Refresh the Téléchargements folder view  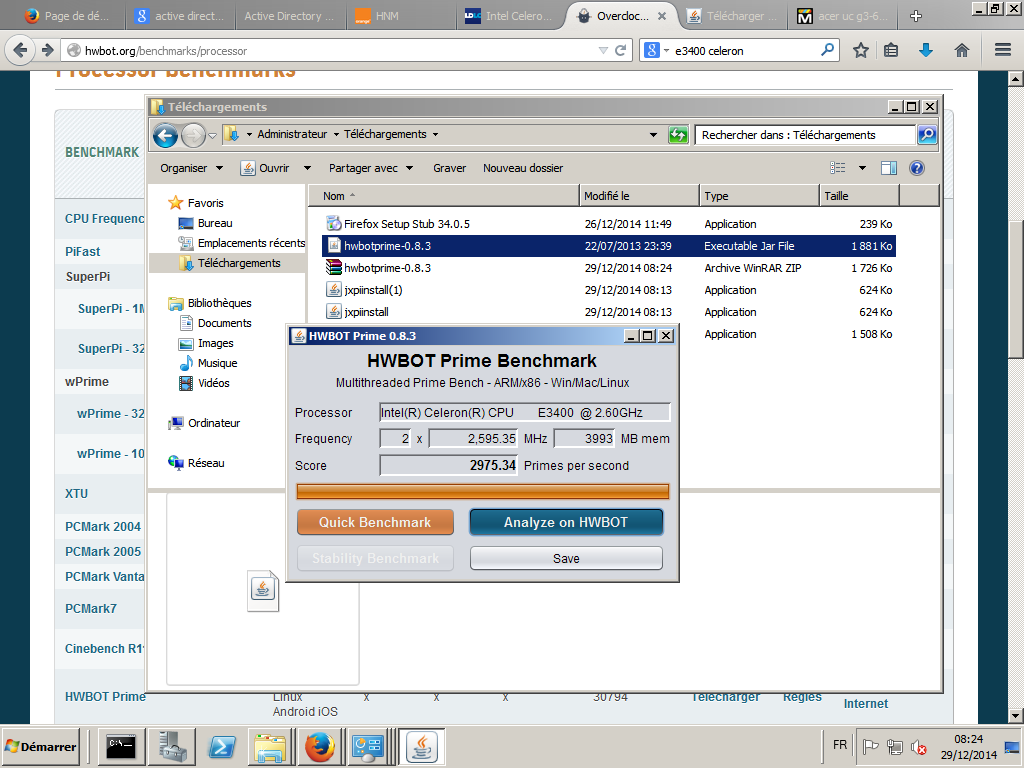(678, 135)
